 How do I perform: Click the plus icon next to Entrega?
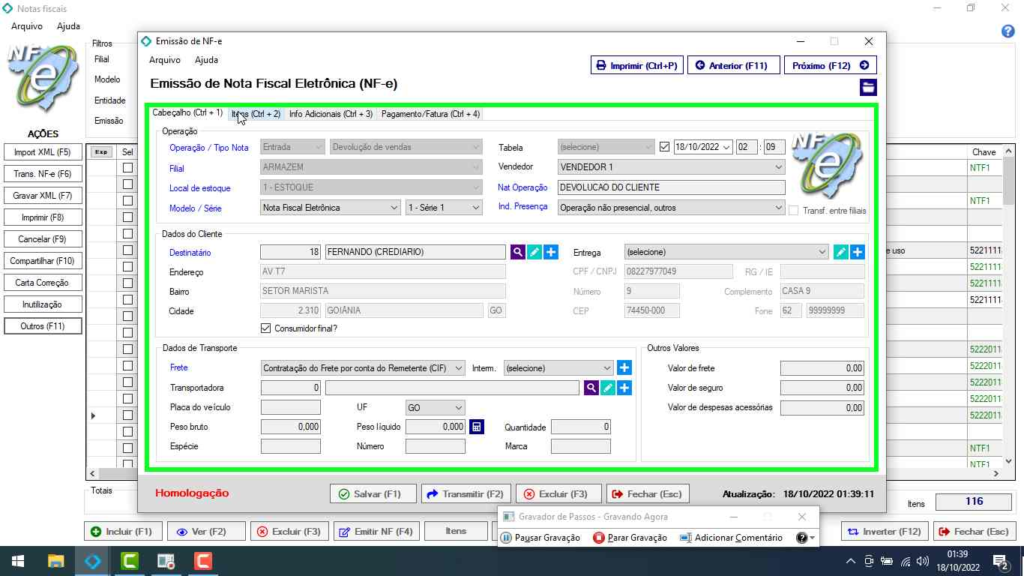(857, 252)
